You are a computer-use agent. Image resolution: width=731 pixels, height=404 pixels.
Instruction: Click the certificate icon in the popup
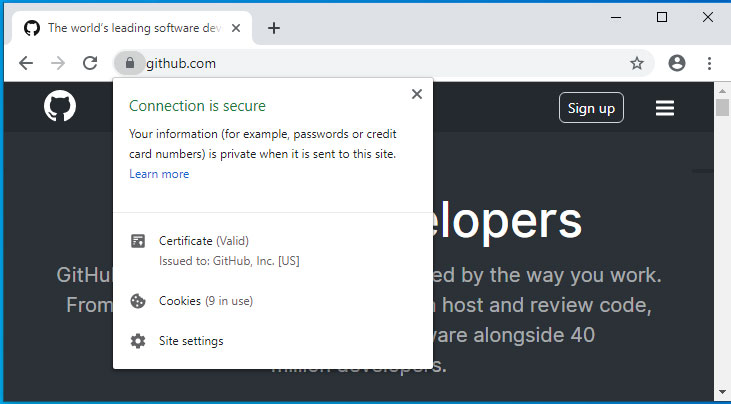138,241
